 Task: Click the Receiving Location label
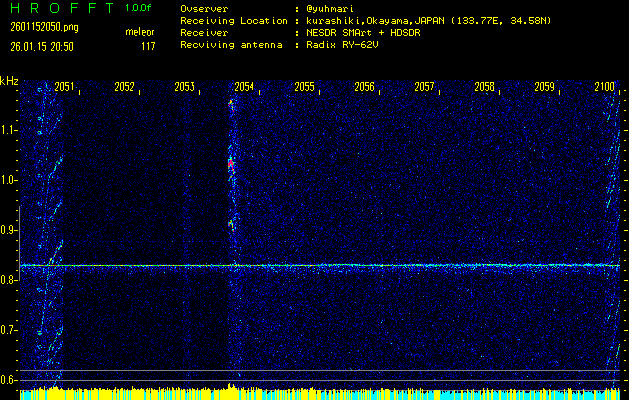pos(234,21)
